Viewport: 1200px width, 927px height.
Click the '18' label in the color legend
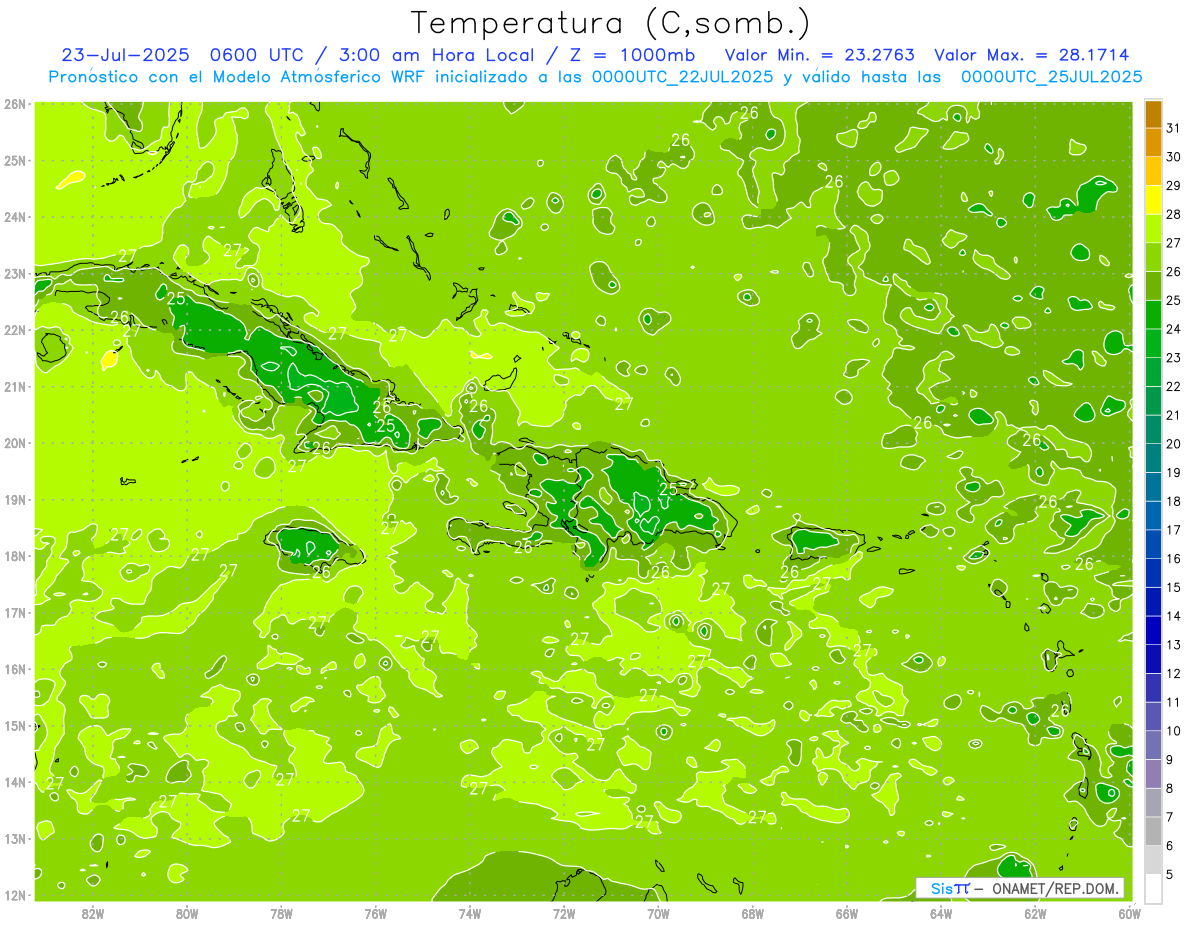click(1173, 501)
